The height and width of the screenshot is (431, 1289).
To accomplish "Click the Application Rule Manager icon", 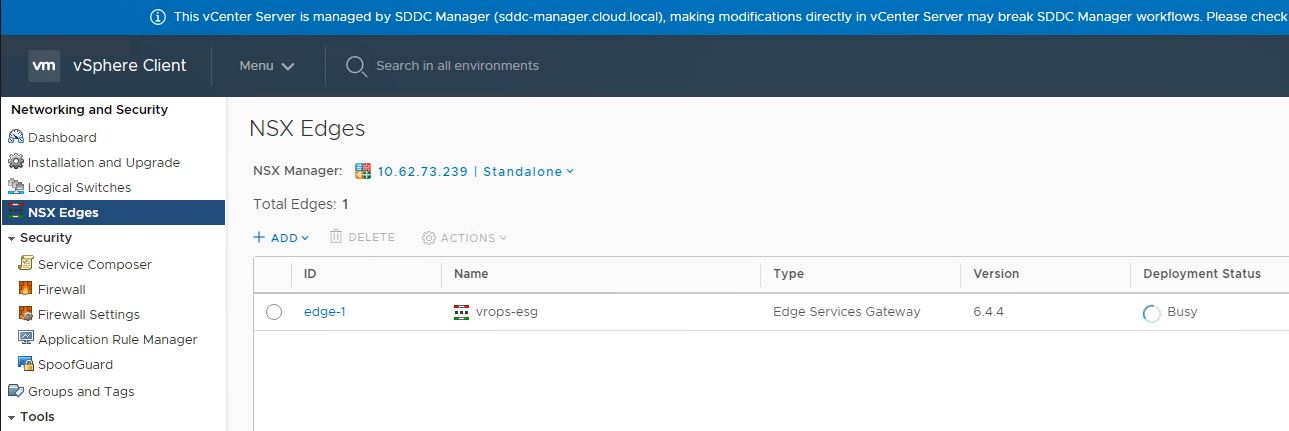I will tap(26, 339).
